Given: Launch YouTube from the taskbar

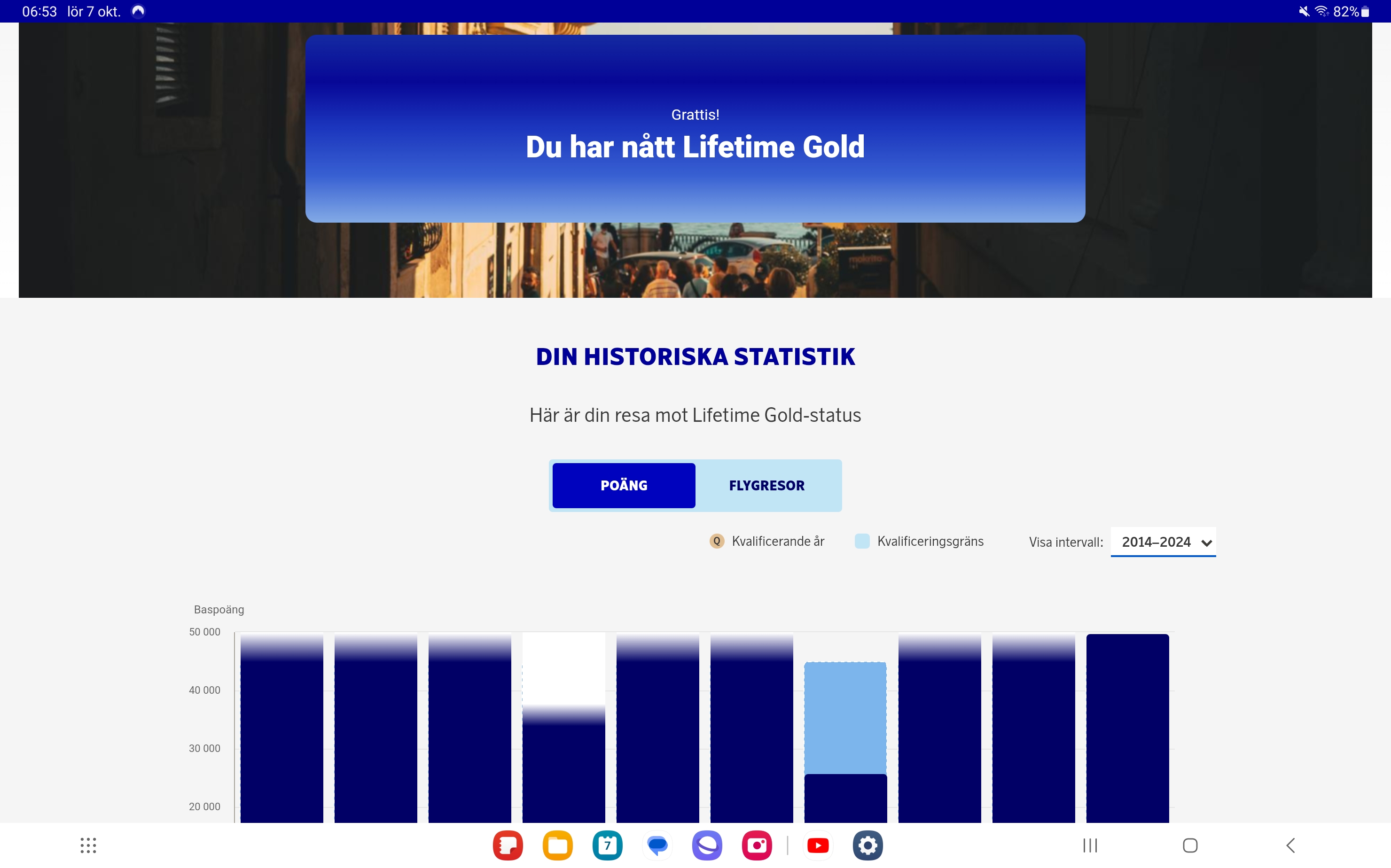Looking at the screenshot, I should click(818, 845).
